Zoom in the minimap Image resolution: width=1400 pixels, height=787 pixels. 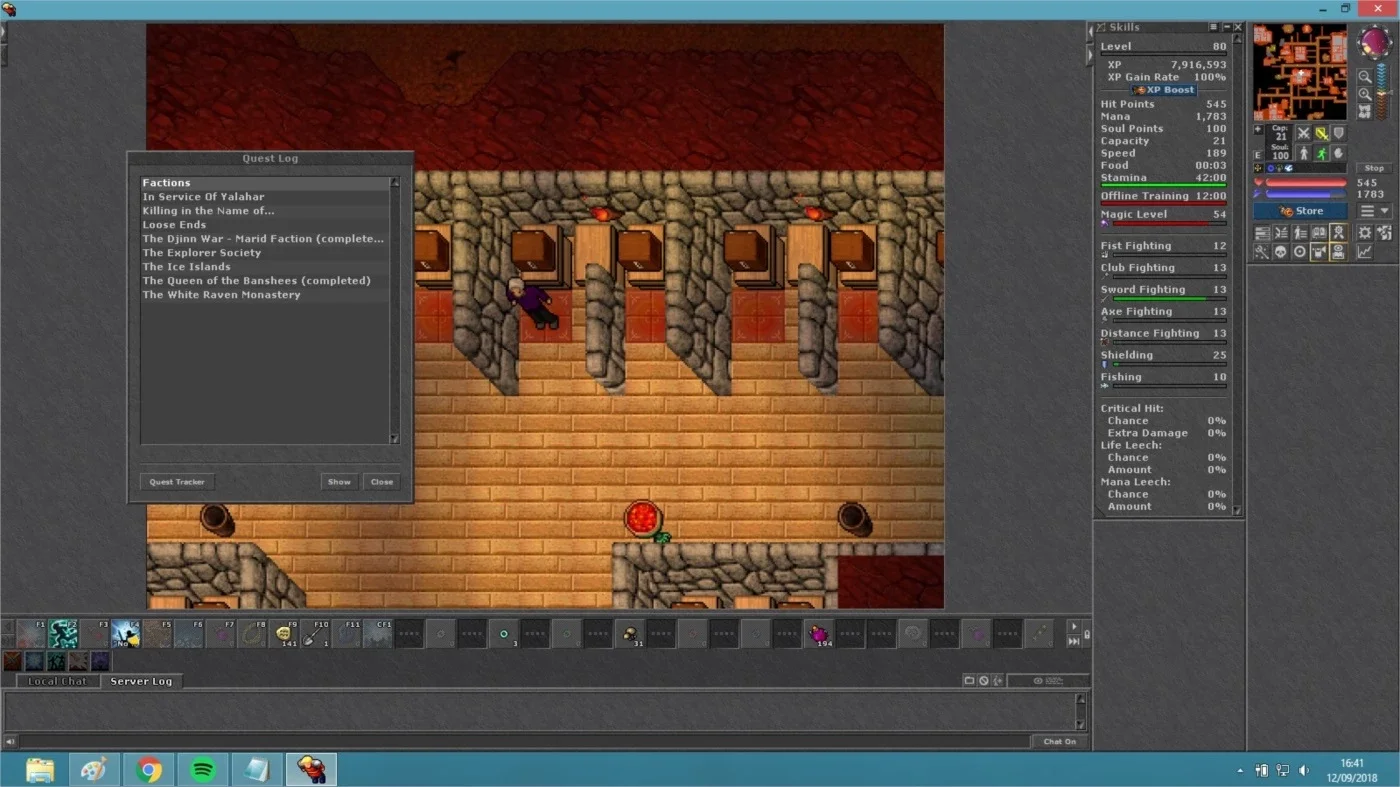[1364, 94]
